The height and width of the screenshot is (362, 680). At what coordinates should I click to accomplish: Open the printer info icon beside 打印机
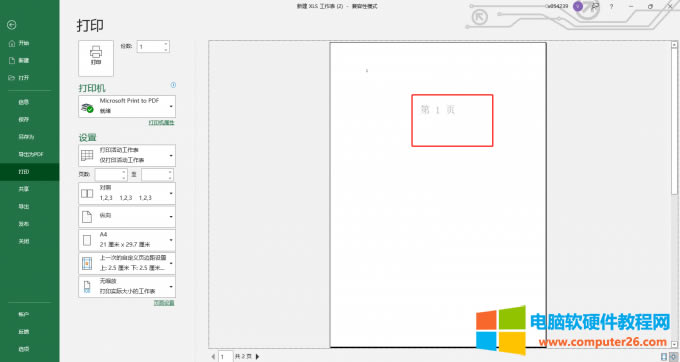click(173, 85)
